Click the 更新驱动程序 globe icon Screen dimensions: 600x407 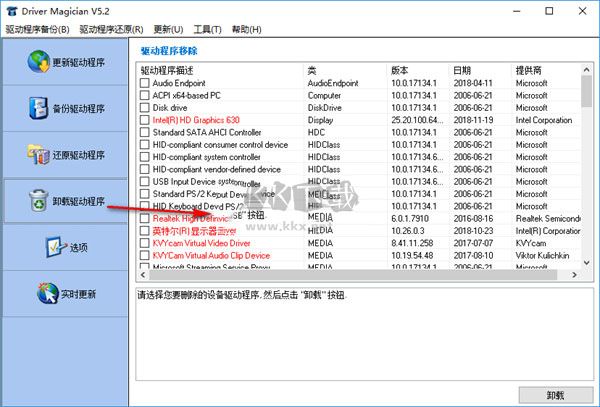click(x=39, y=62)
